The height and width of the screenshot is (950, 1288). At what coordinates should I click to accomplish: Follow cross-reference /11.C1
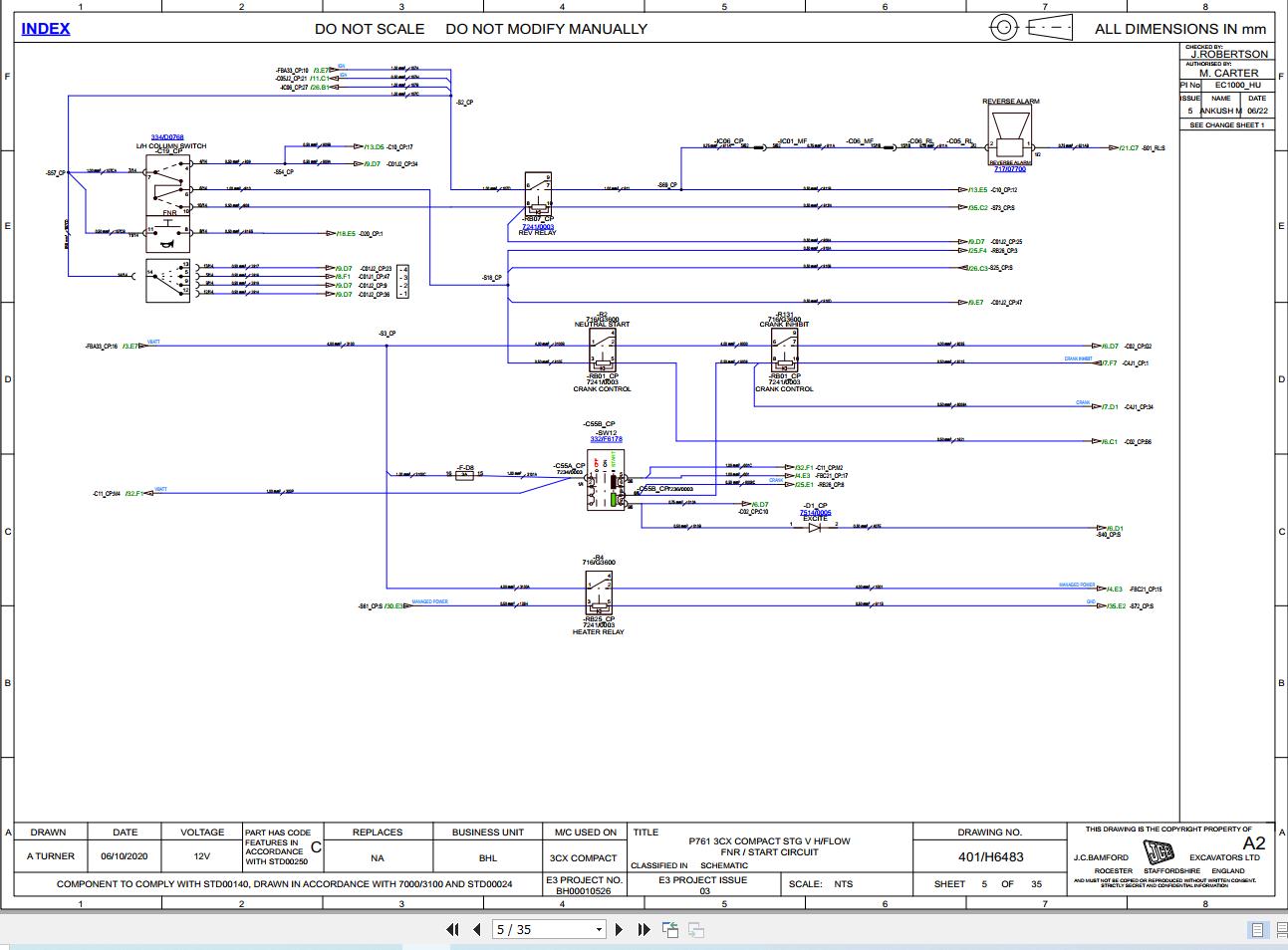pos(319,78)
